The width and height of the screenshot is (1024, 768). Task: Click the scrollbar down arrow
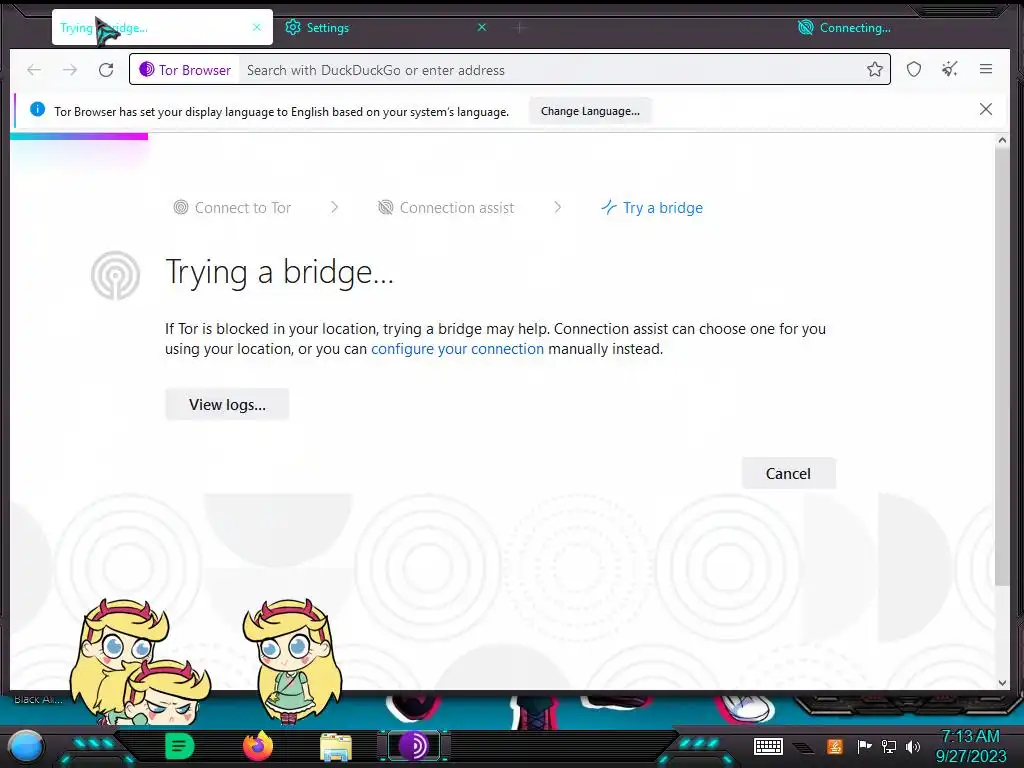point(1002,683)
